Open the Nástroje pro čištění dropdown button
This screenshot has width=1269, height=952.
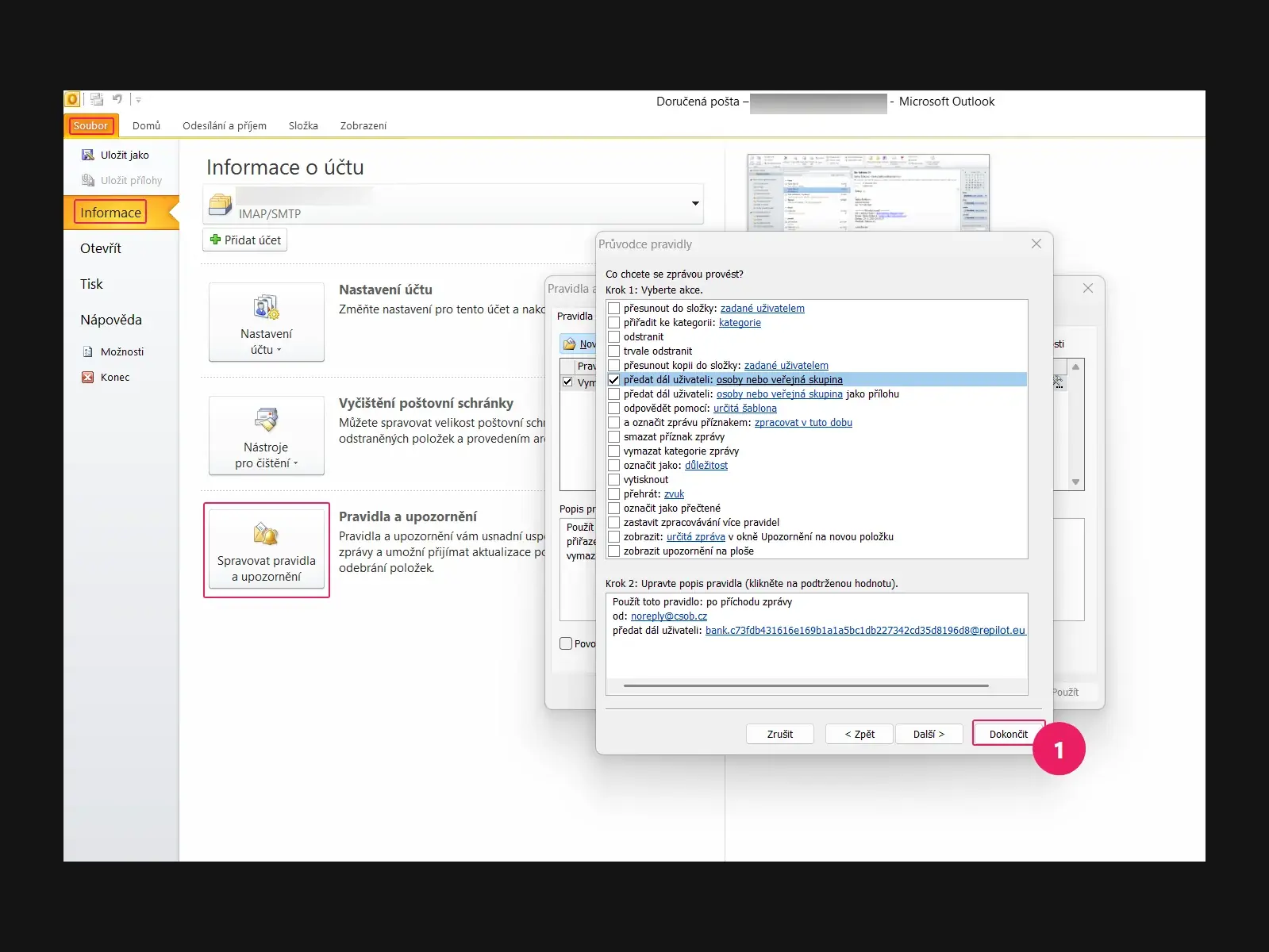(x=267, y=436)
